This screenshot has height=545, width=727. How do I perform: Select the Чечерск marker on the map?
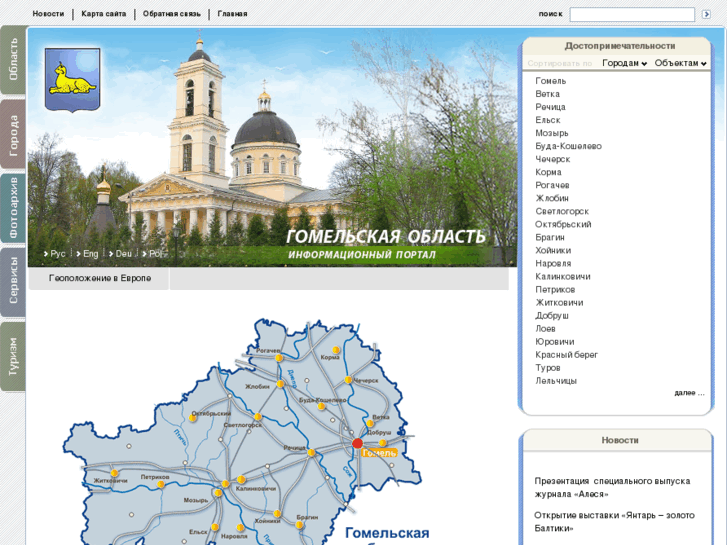tap(348, 380)
